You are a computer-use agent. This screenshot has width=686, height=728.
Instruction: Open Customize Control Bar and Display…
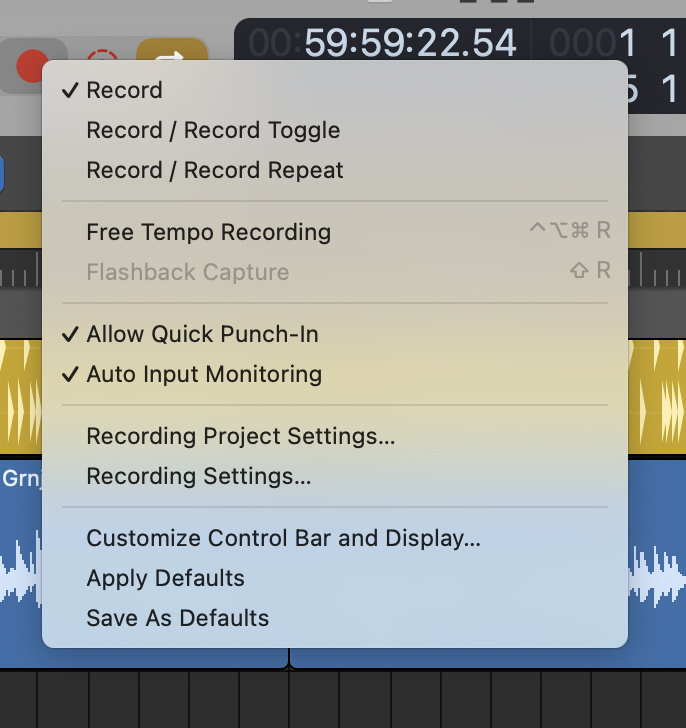tap(283, 538)
